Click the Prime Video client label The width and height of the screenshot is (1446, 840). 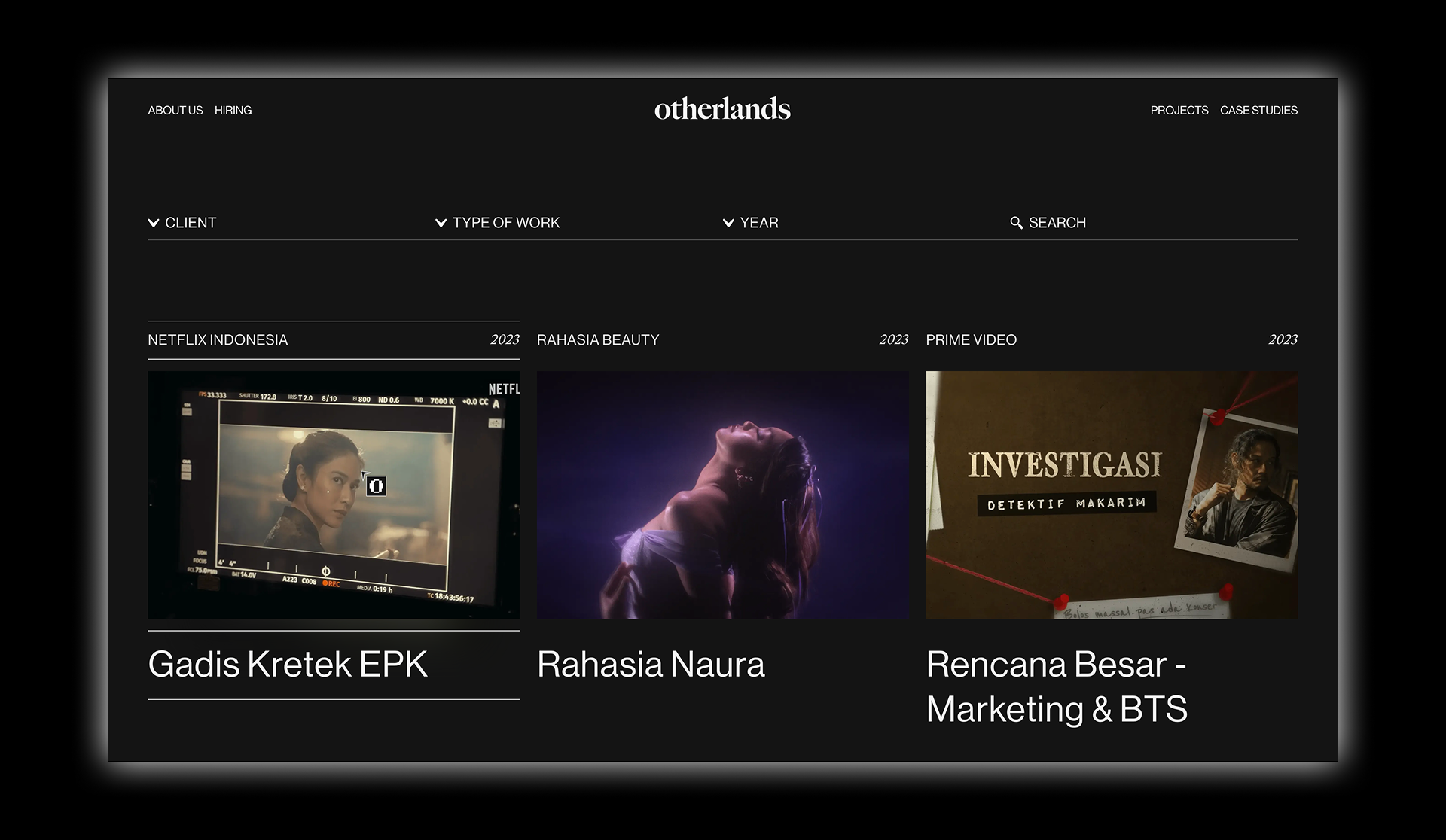pos(971,340)
